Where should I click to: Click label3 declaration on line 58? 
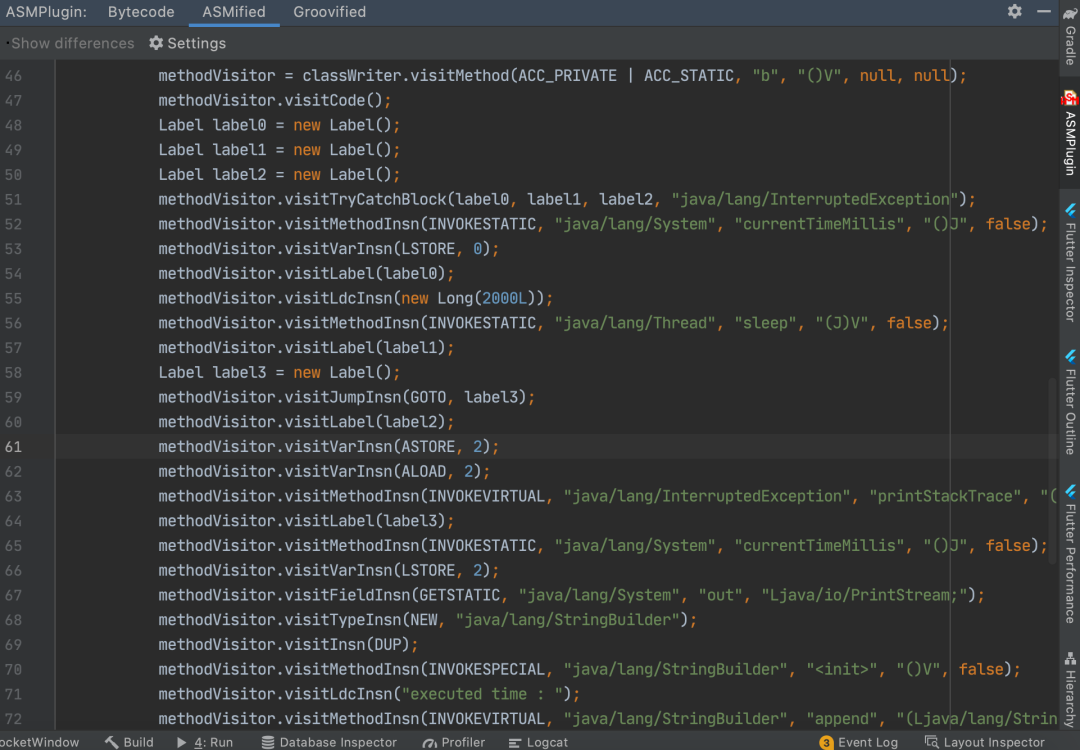click(x=239, y=372)
